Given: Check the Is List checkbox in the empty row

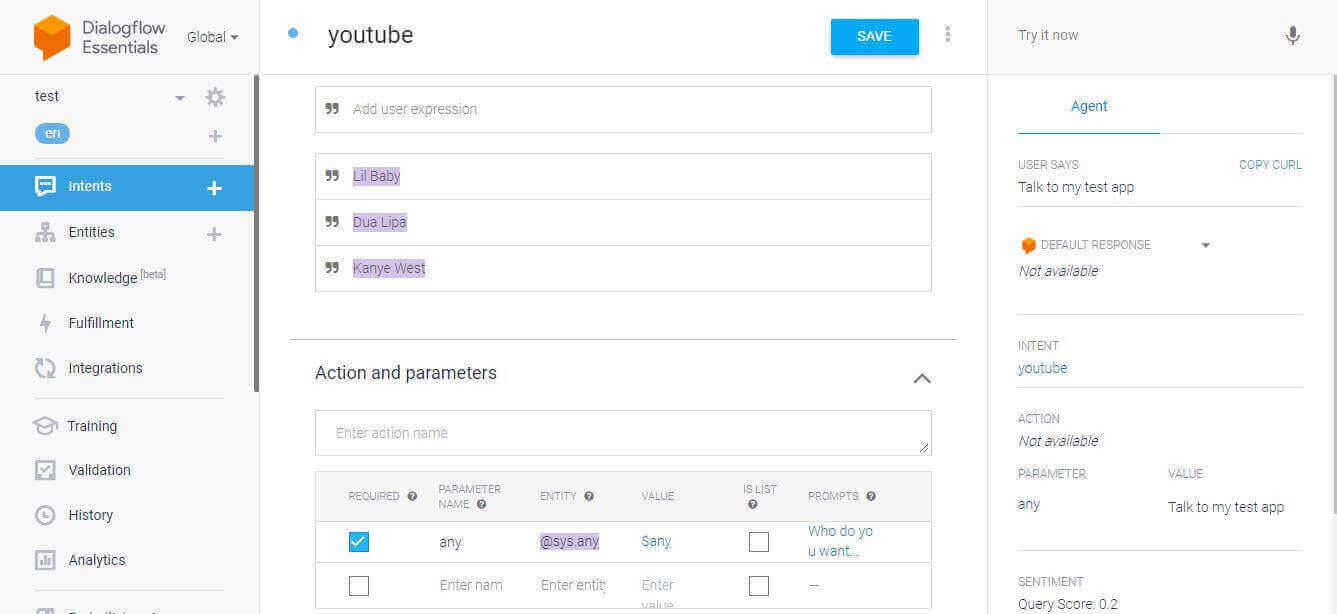Looking at the screenshot, I should click(759, 586).
